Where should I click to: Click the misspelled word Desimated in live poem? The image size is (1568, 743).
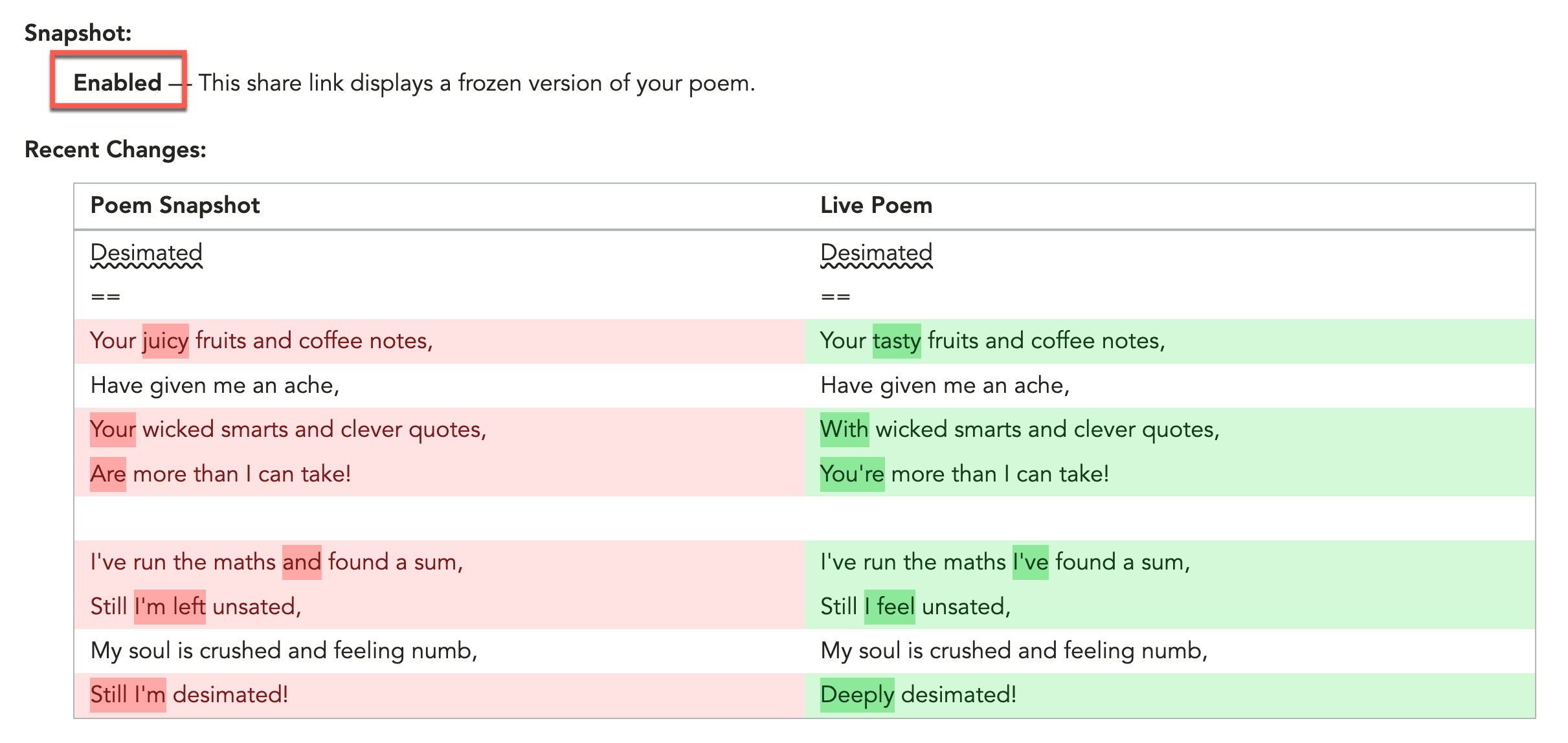(x=877, y=253)
